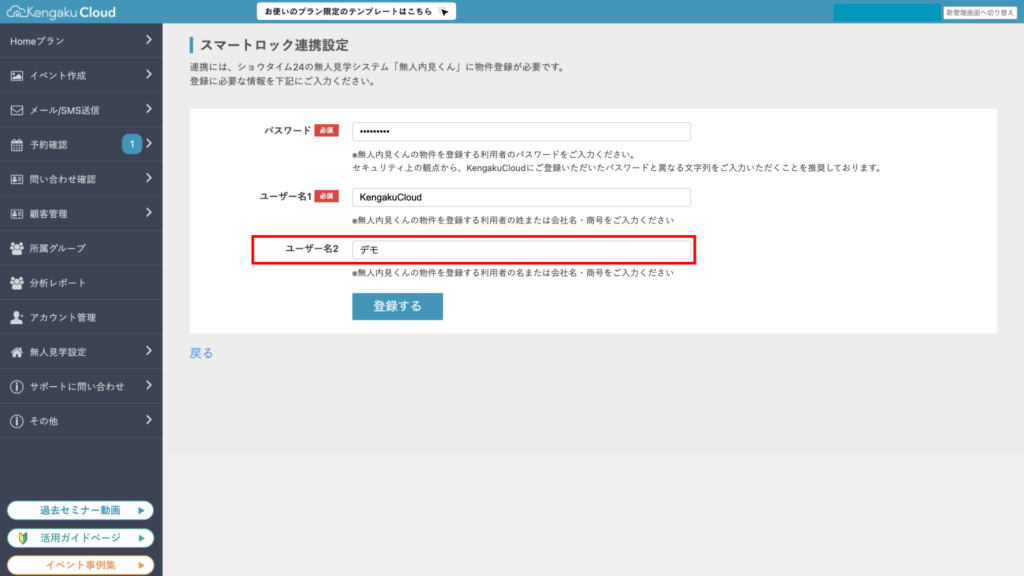1024x576 pixels.
Task: Click the image icon beside イベント作成
Action: coord(17,75)
